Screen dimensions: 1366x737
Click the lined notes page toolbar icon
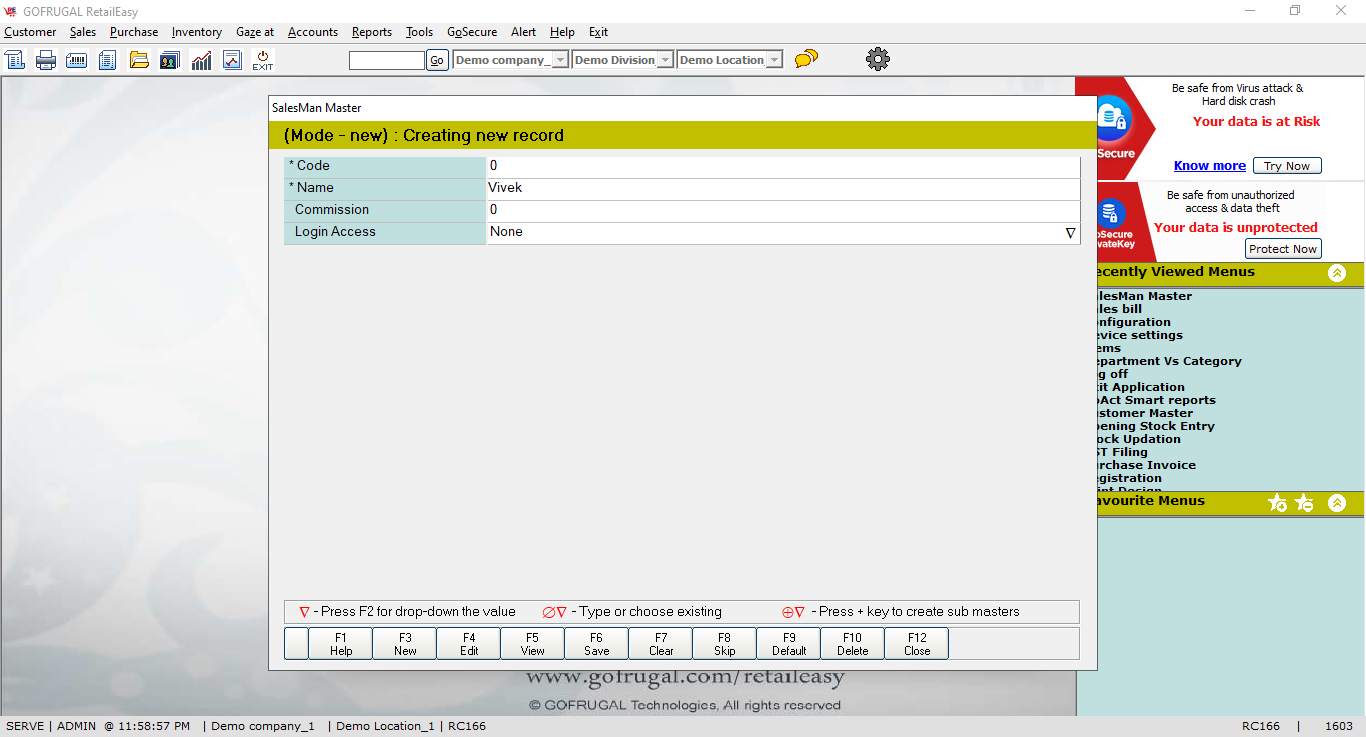pyautogui.click(x=108, y=60)
